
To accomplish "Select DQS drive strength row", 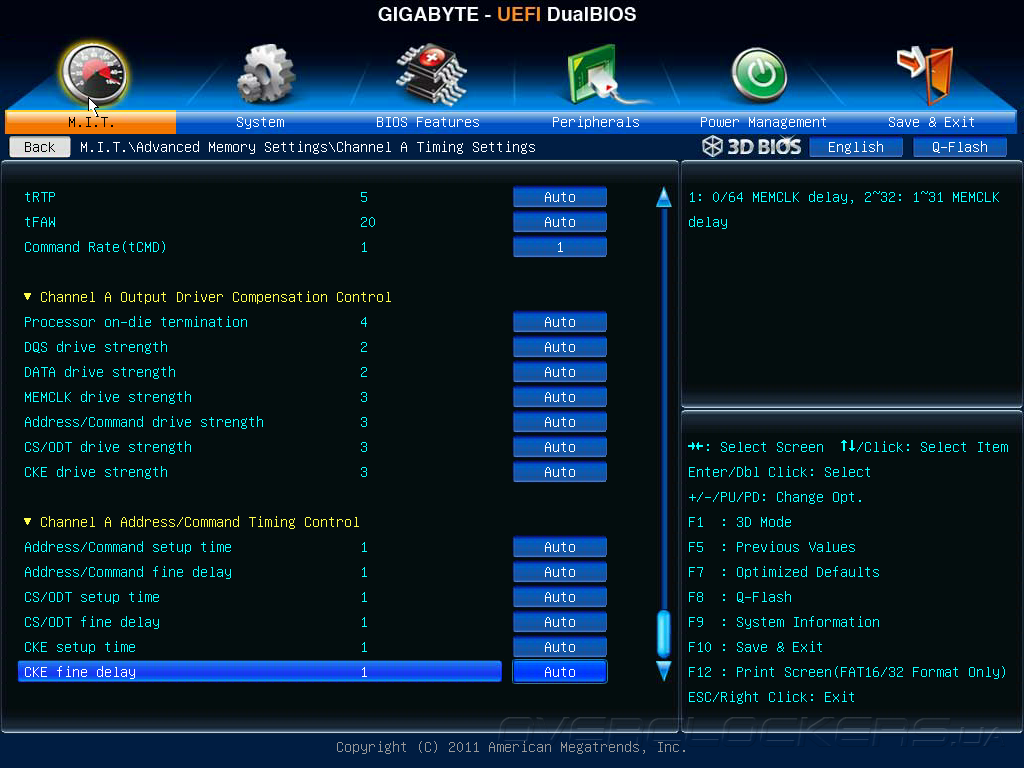I will tap(260, 347).
